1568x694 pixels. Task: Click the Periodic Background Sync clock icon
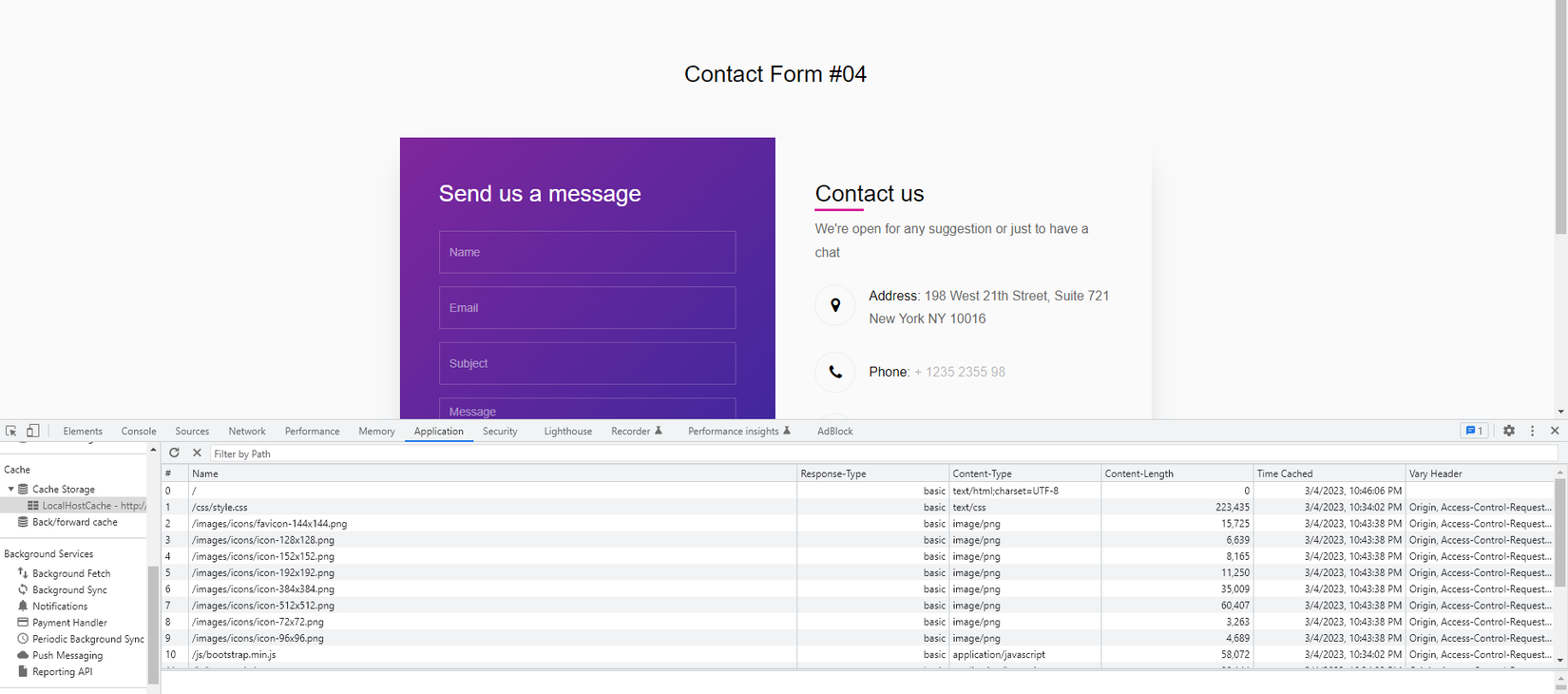[23, 639]
